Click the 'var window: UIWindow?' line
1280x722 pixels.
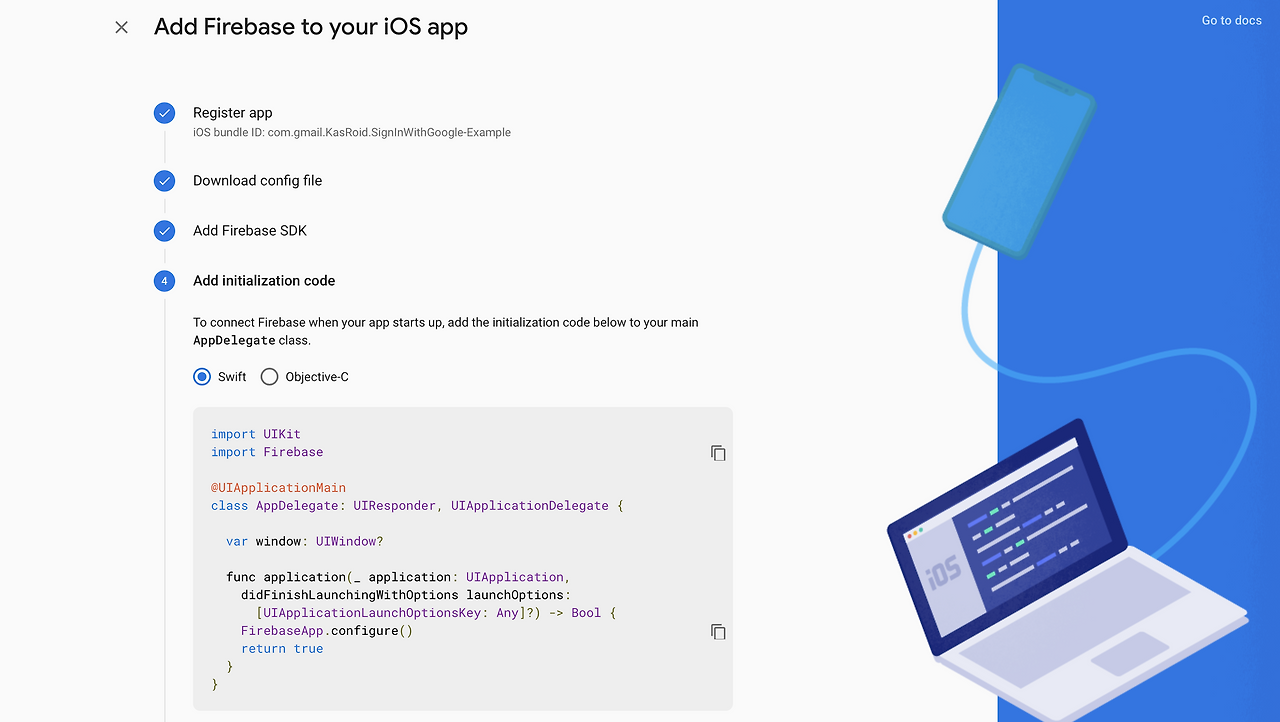point(305,541)
